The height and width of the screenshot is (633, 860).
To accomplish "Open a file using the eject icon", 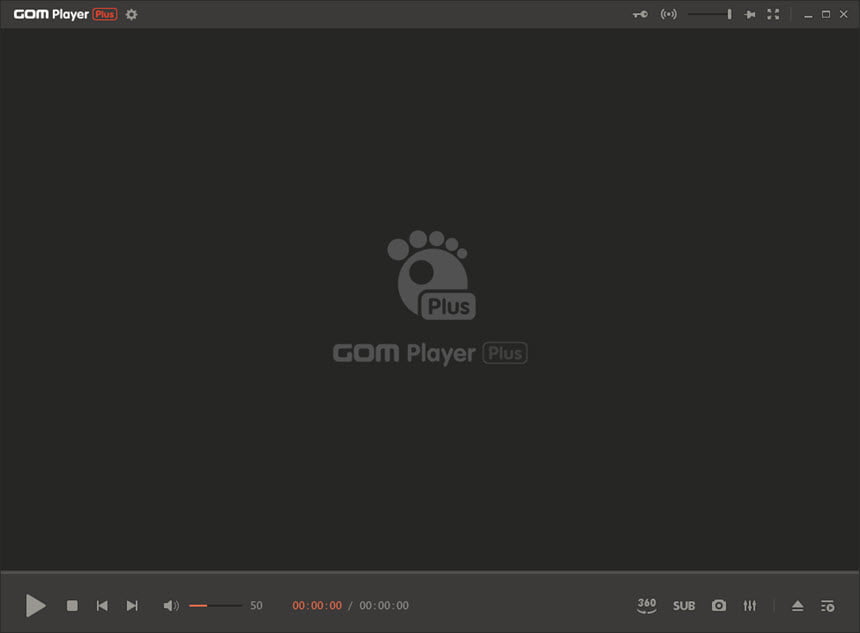I will pyautogui.click(x=797, y=605).
